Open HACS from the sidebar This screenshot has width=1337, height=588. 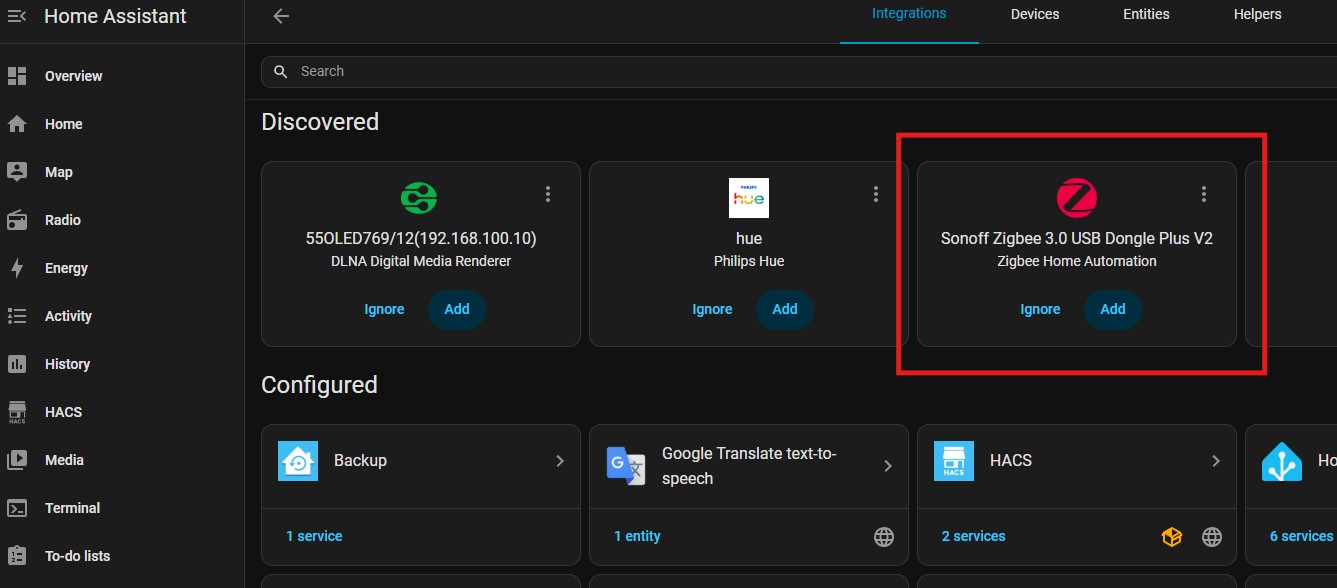pos(63,412)
